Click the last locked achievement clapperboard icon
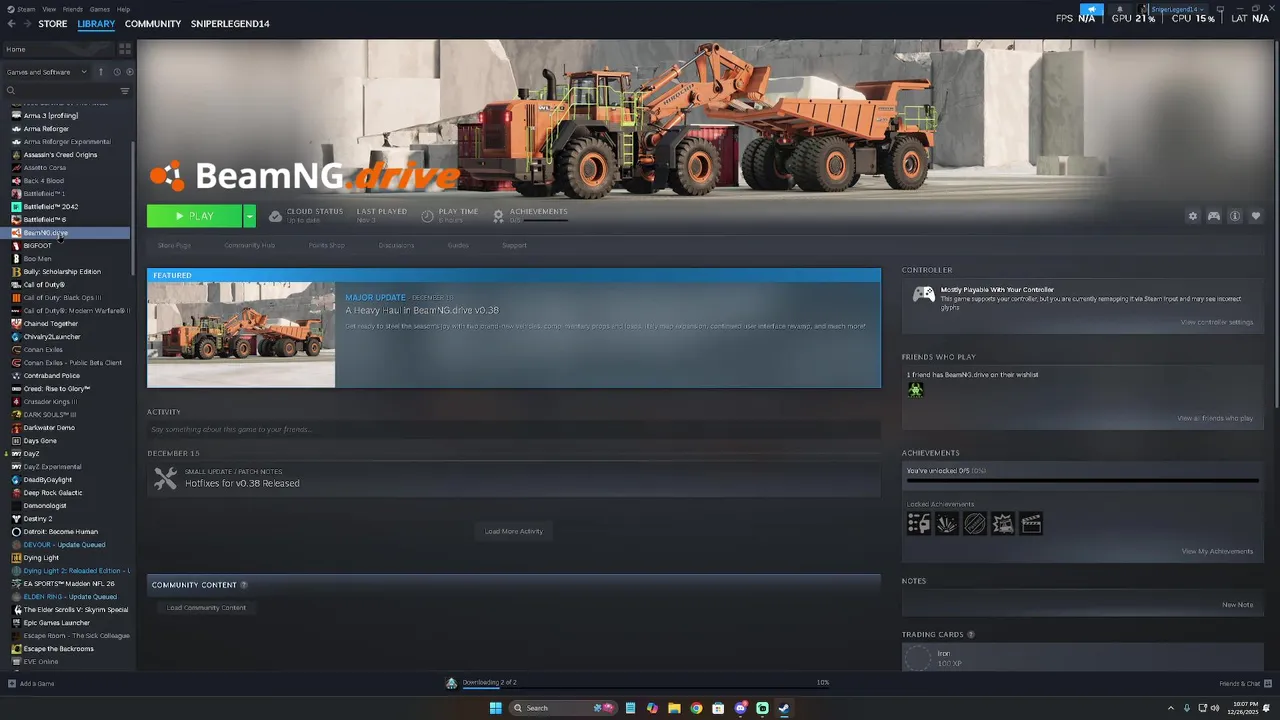 (x=1031, y=523)
